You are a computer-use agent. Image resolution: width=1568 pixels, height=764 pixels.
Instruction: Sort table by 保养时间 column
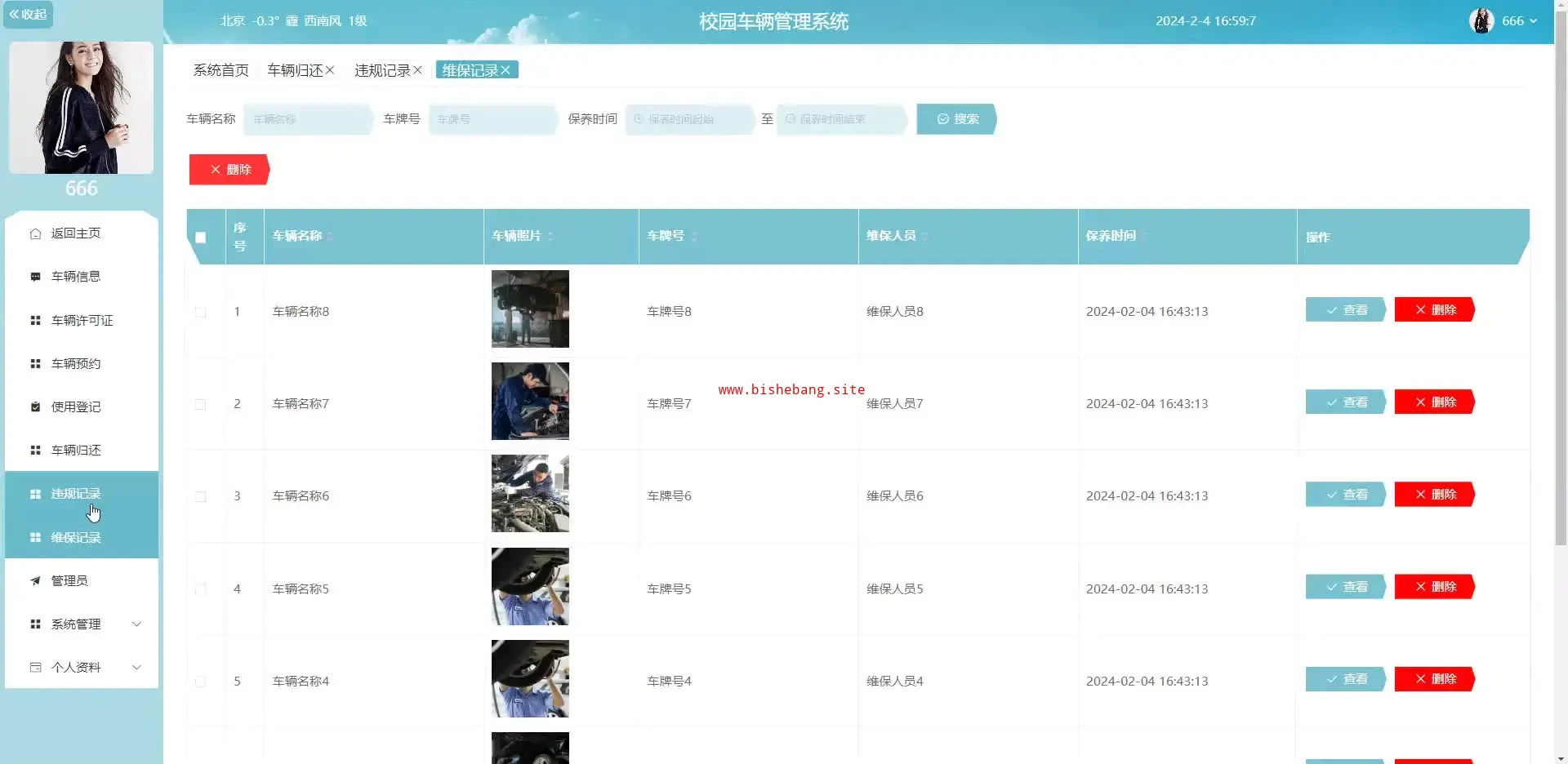tap(1145, 237)
